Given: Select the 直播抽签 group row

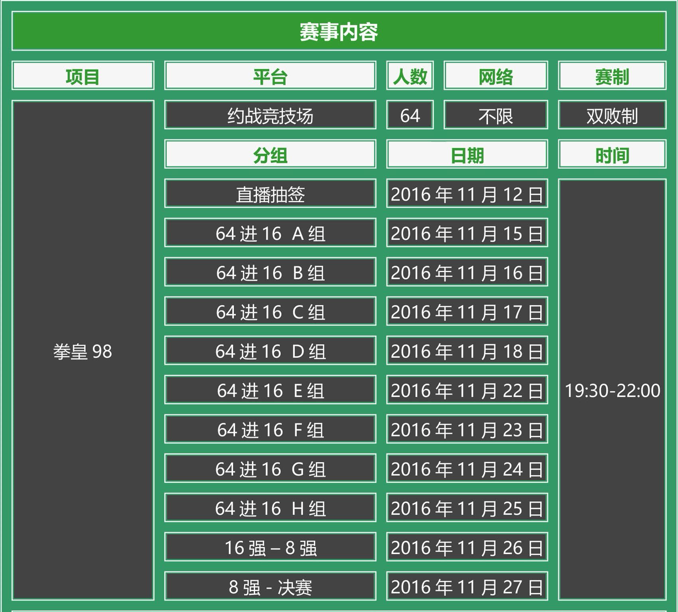Looking at the screenshot, I should tap(270, 194).
